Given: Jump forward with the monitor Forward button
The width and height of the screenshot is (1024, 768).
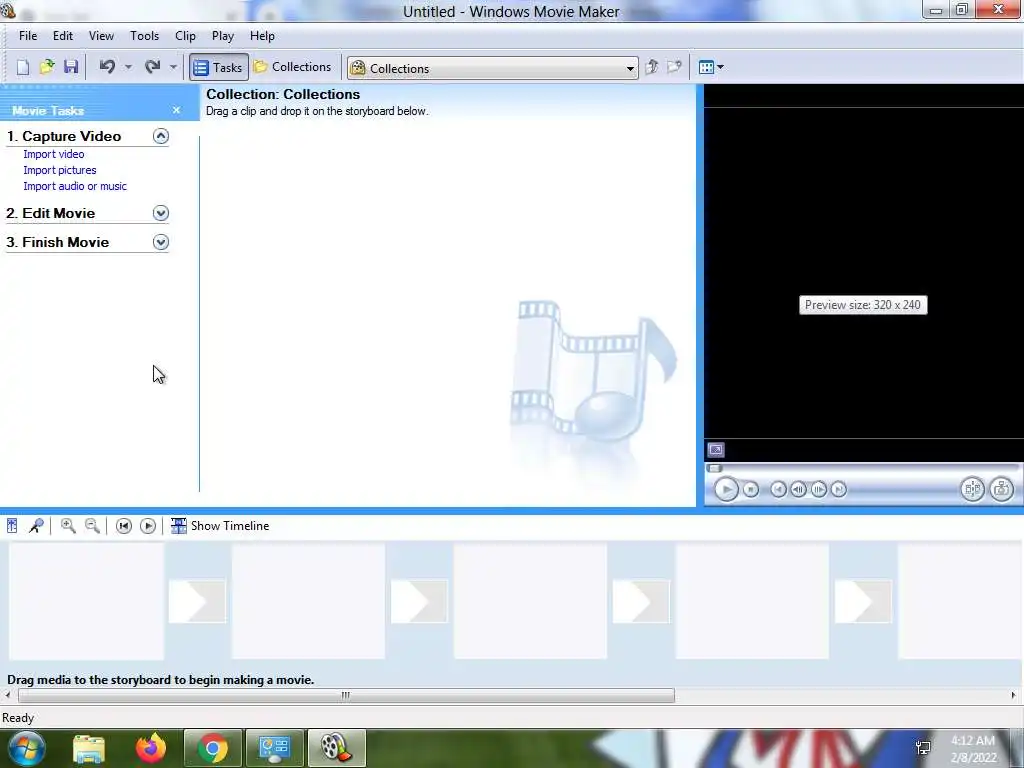Looking at the screenshot, I should 839,489.
